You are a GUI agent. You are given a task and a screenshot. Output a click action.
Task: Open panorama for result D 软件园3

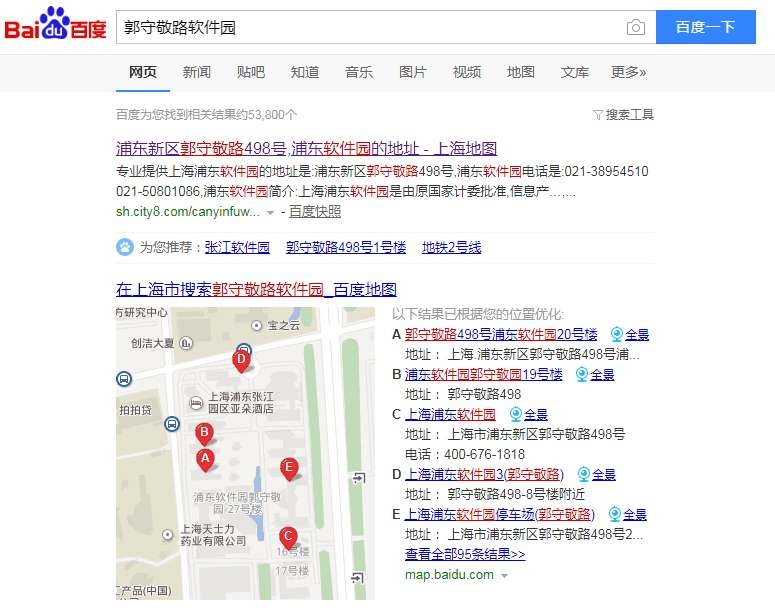coord(597,475)
